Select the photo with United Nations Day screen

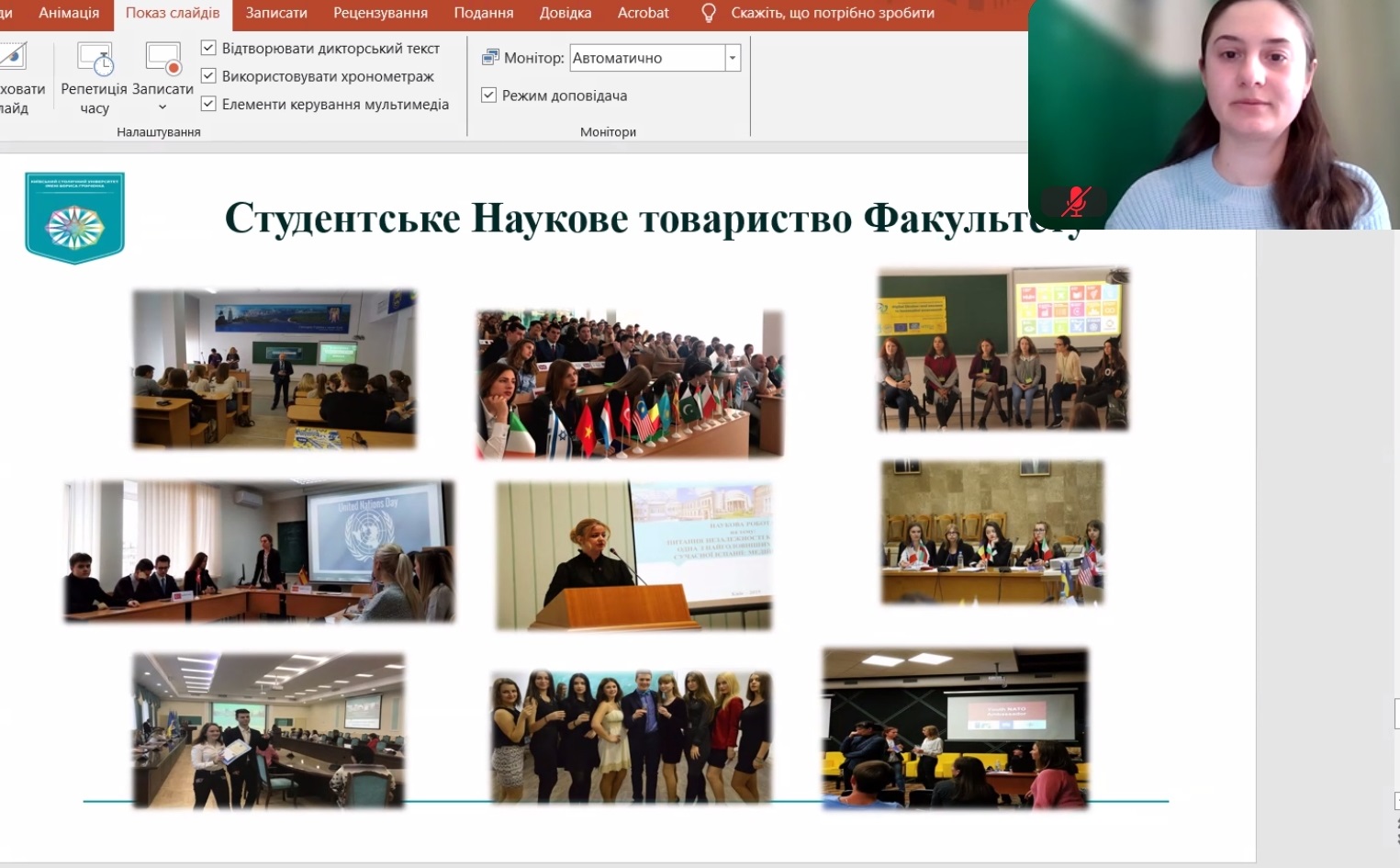(x=259, y=551)
